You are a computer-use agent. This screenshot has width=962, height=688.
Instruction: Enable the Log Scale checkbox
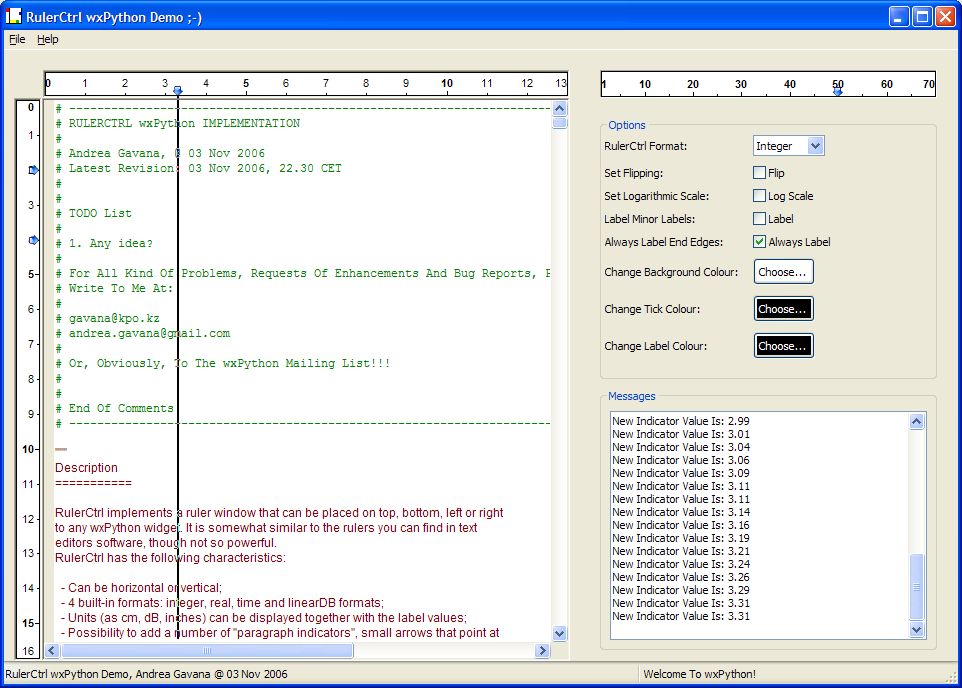pos(760,196)
